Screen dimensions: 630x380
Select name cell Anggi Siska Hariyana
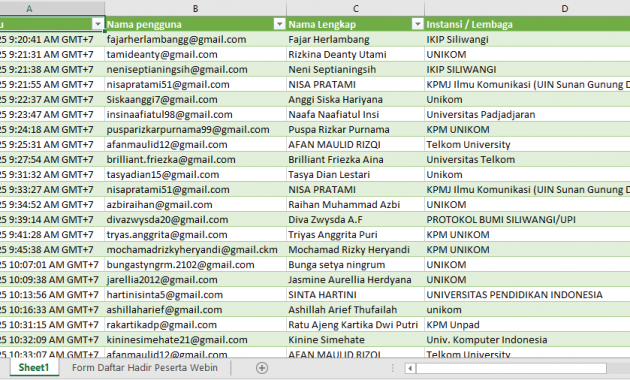[356, 99]
